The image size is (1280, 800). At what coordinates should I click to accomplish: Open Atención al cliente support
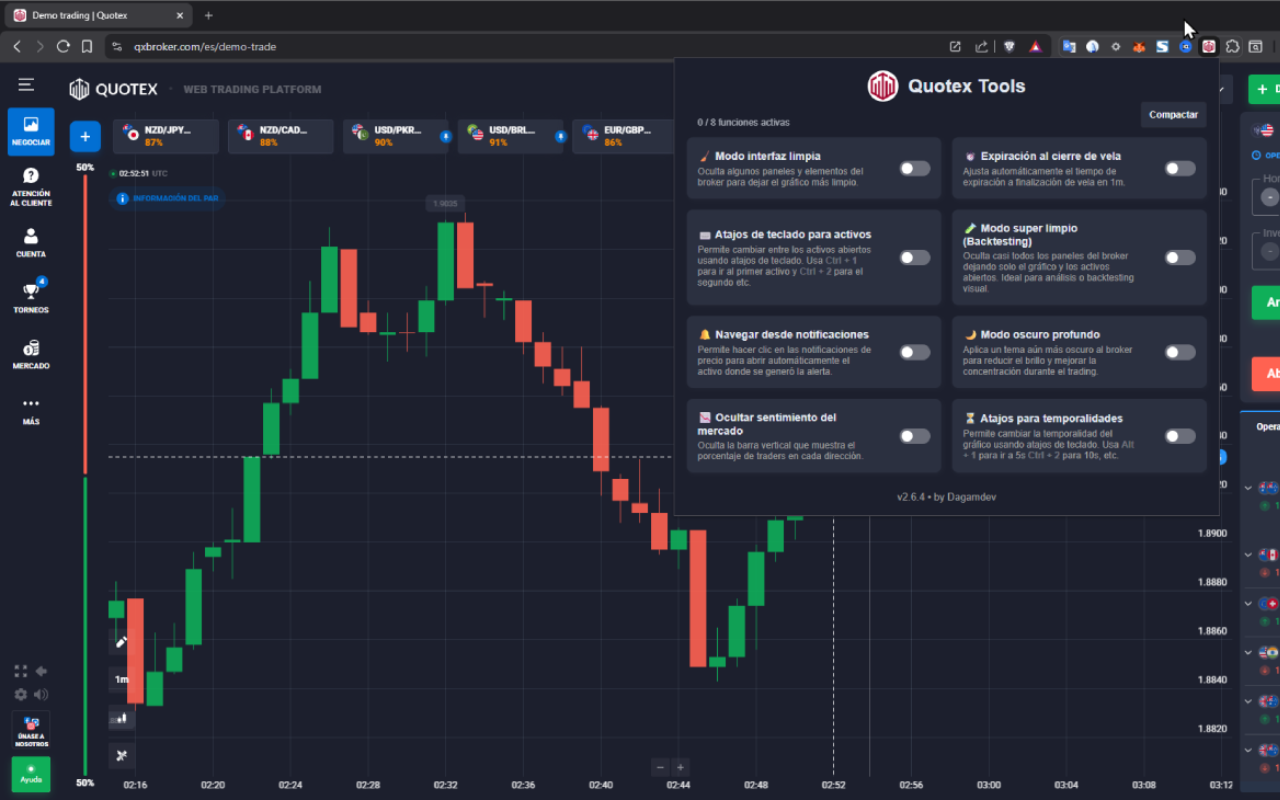coord(31,188)
